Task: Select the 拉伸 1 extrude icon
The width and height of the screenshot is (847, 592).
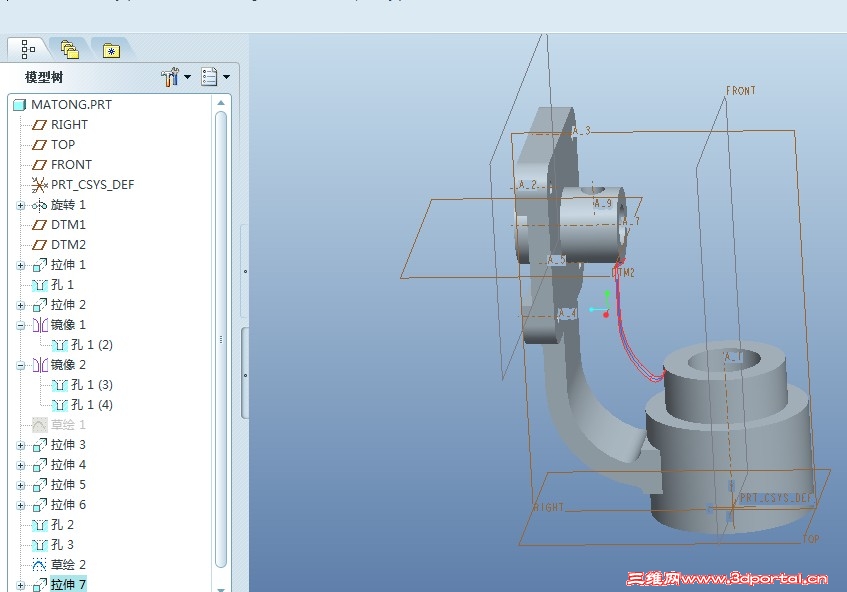Action: [39, 265]
